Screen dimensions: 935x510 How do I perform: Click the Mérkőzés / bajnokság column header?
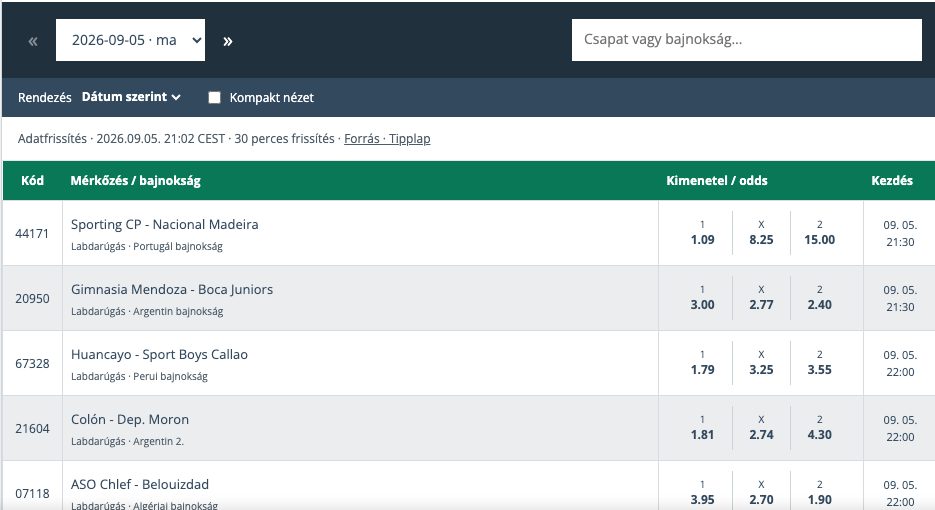135,180
